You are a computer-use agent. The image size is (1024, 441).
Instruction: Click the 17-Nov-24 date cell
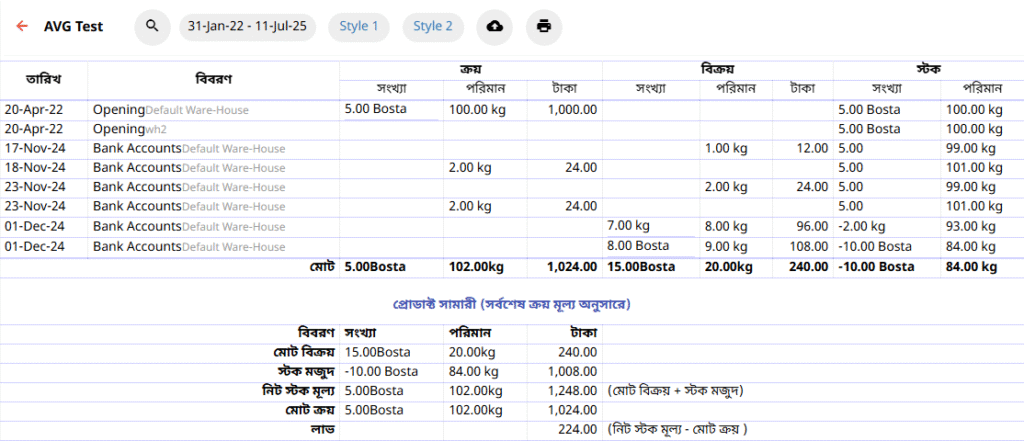pos(35,149)
